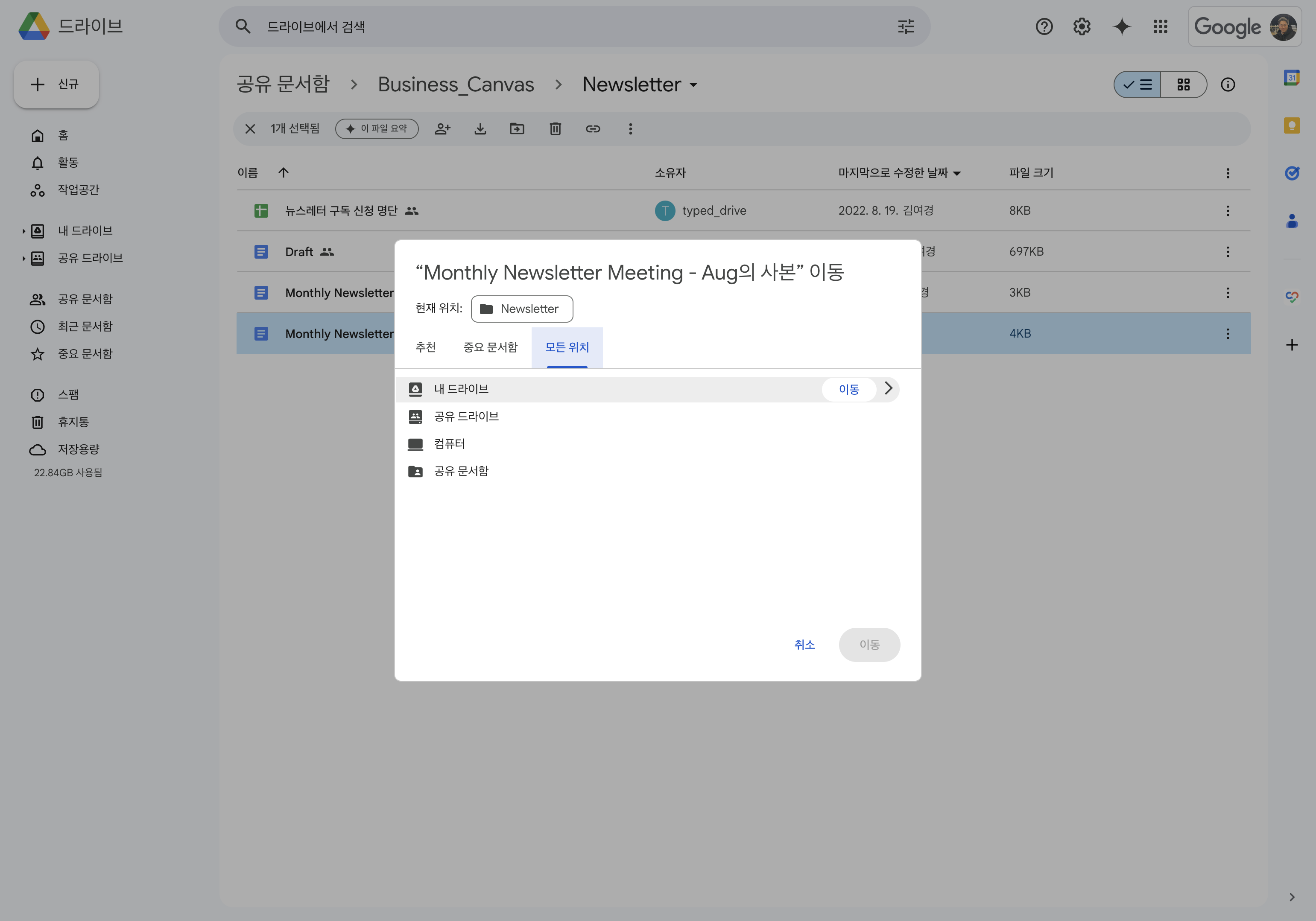Open more options for 뉴스레터 구독 신청 명단
This screenshot has height=921, width=1316.
[x=1228, y=211]
